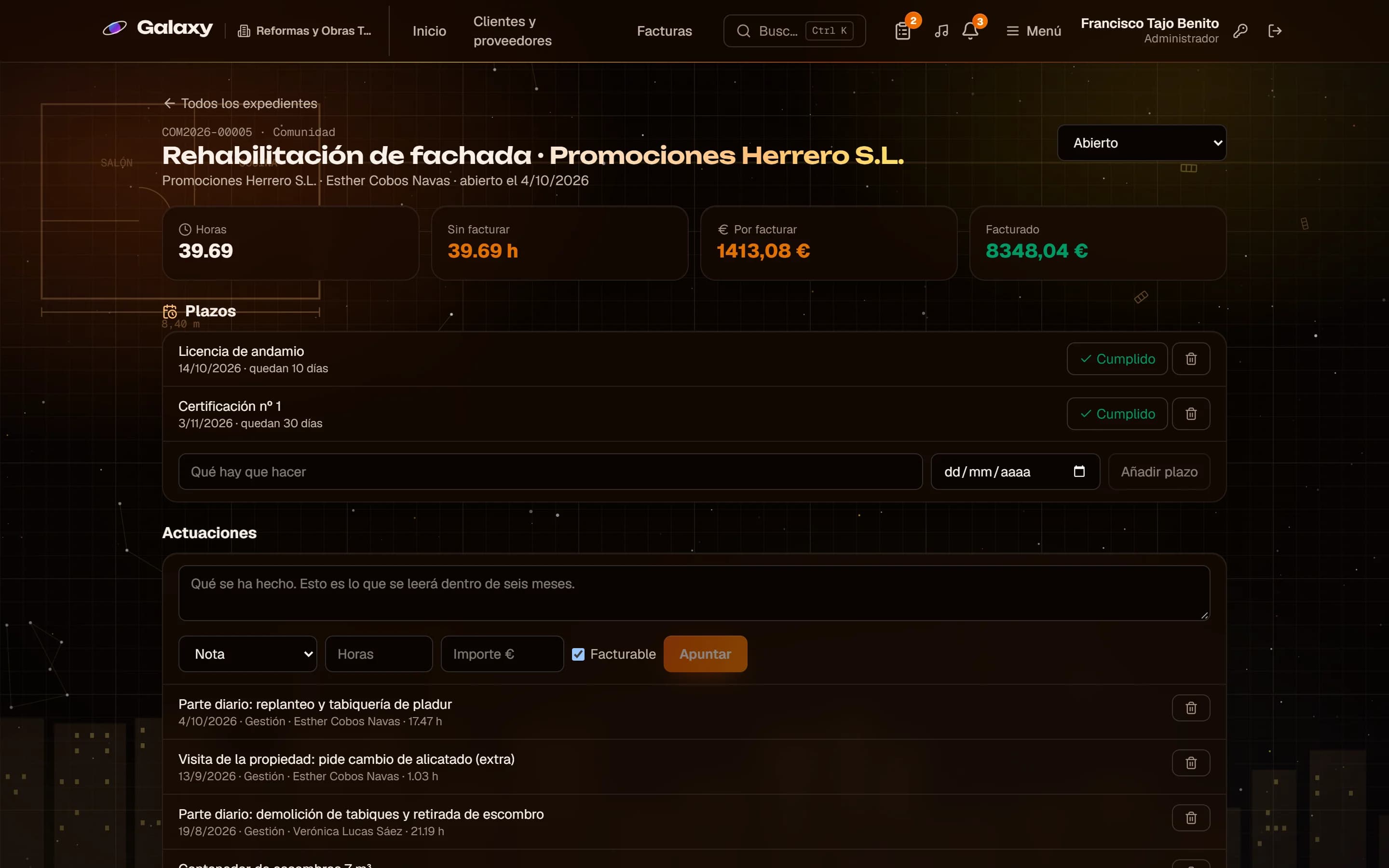Open the Menú hamburger menu
Screen dimensions: 1389x868
1034,31
